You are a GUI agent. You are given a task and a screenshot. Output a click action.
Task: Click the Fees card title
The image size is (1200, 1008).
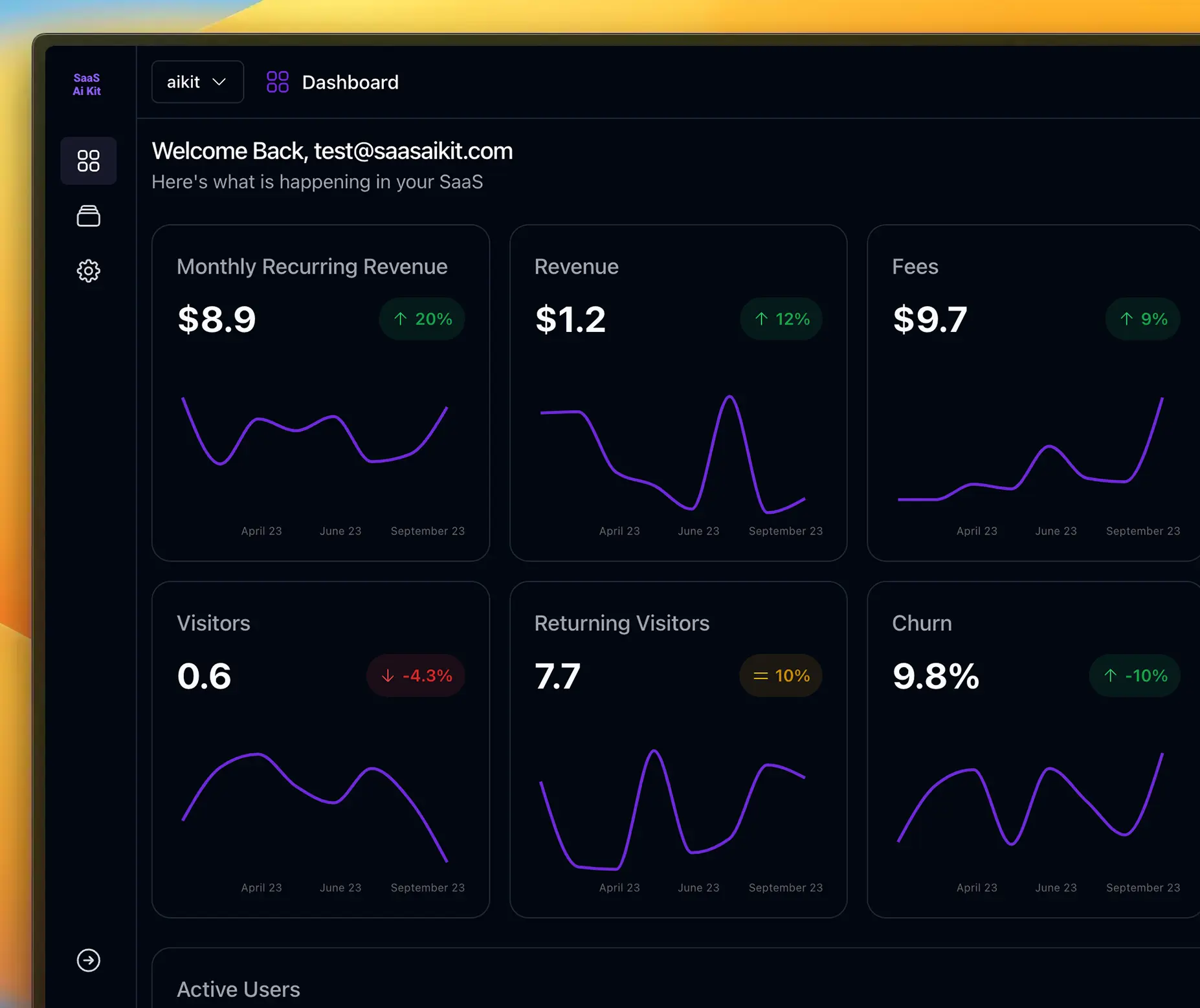click(915, 267)
